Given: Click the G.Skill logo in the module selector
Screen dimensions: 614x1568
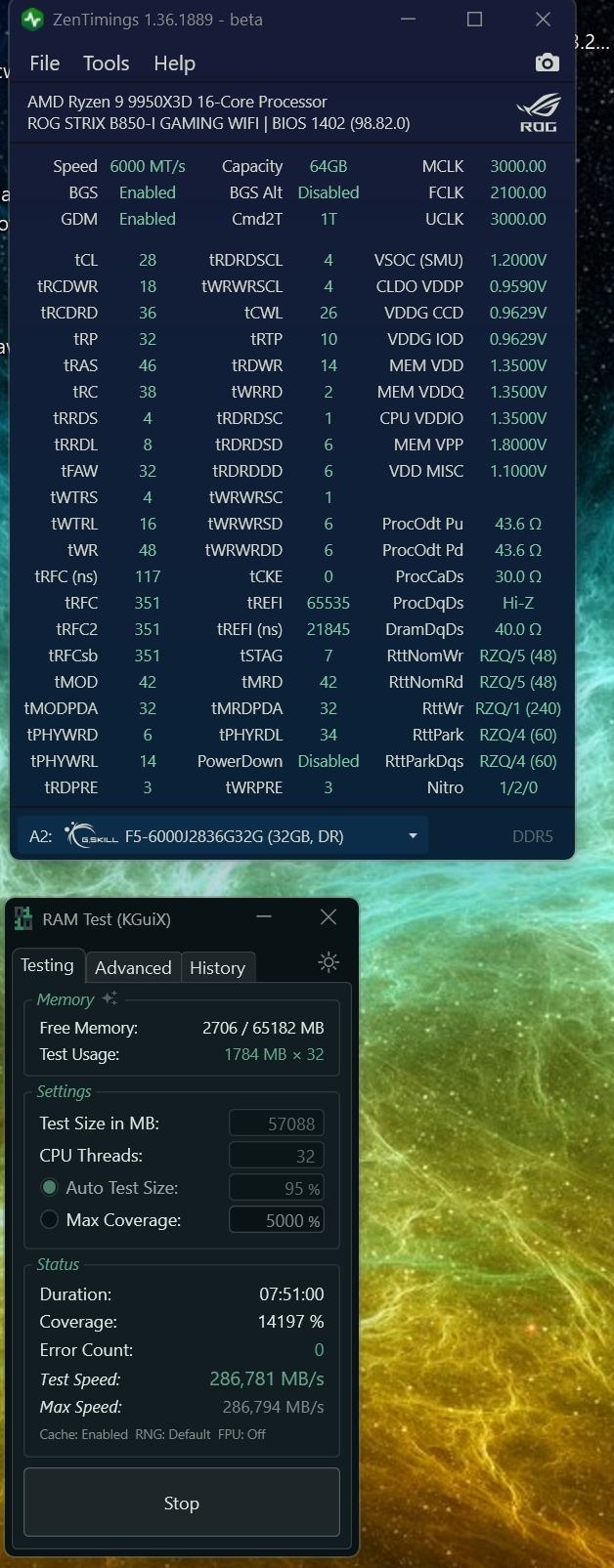Looking at the screenshot, I should pos(91,836).
